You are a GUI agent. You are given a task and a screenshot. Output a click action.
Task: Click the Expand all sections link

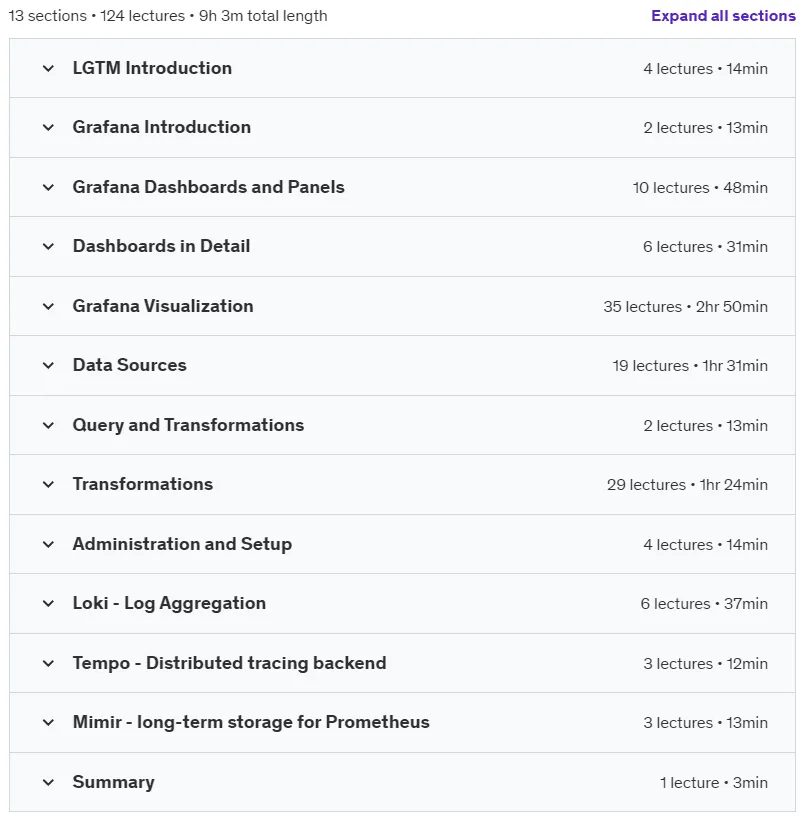click(723, 16)
